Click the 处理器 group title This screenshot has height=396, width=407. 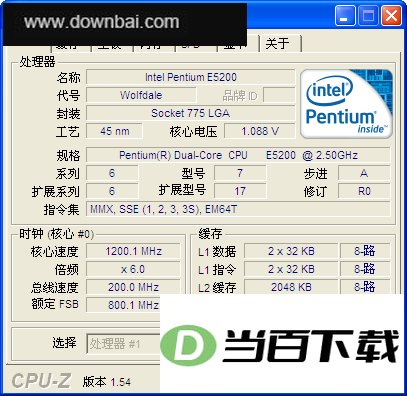(37, 62)
